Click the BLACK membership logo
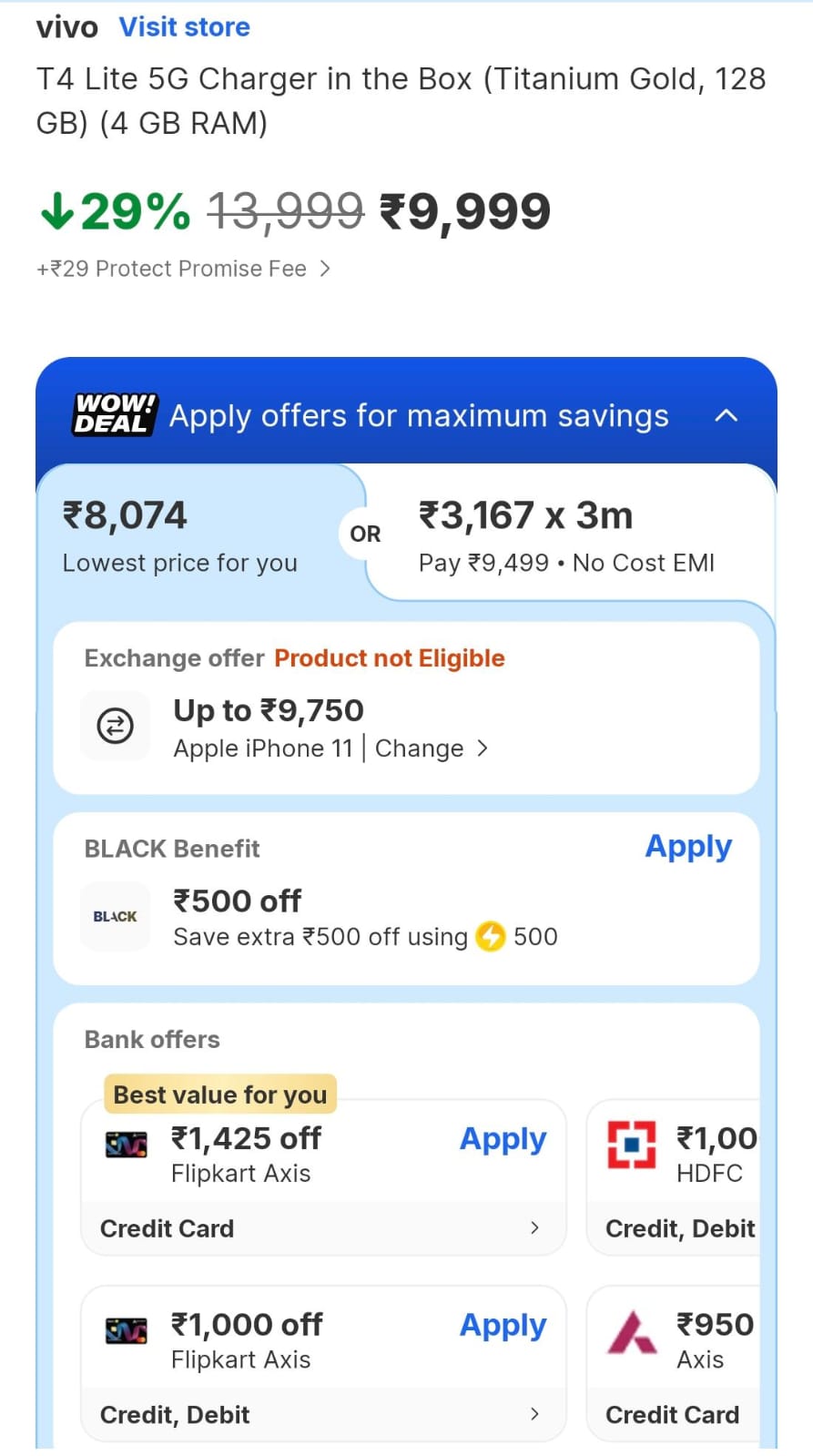 point(116,916)
